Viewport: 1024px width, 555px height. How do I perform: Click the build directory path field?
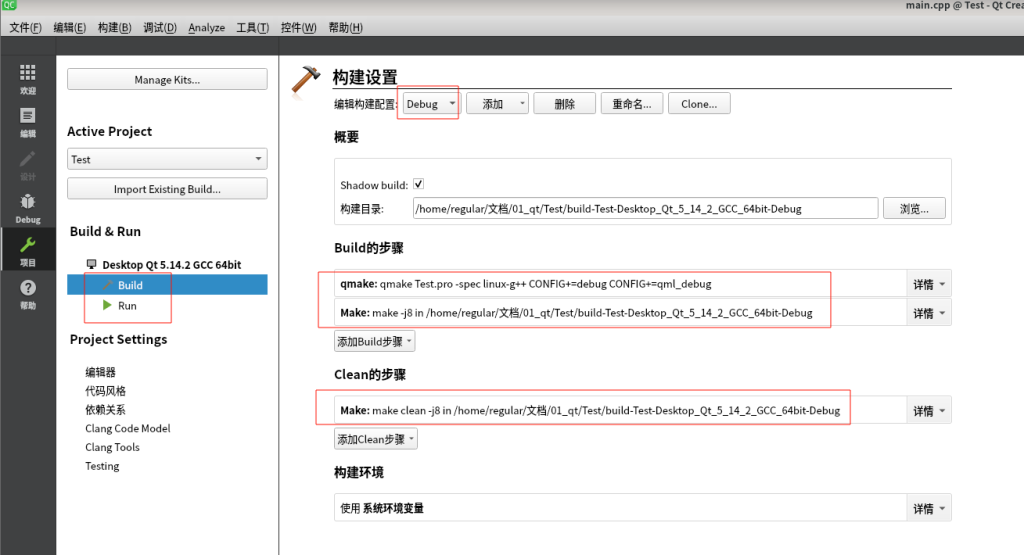point(645,209)
